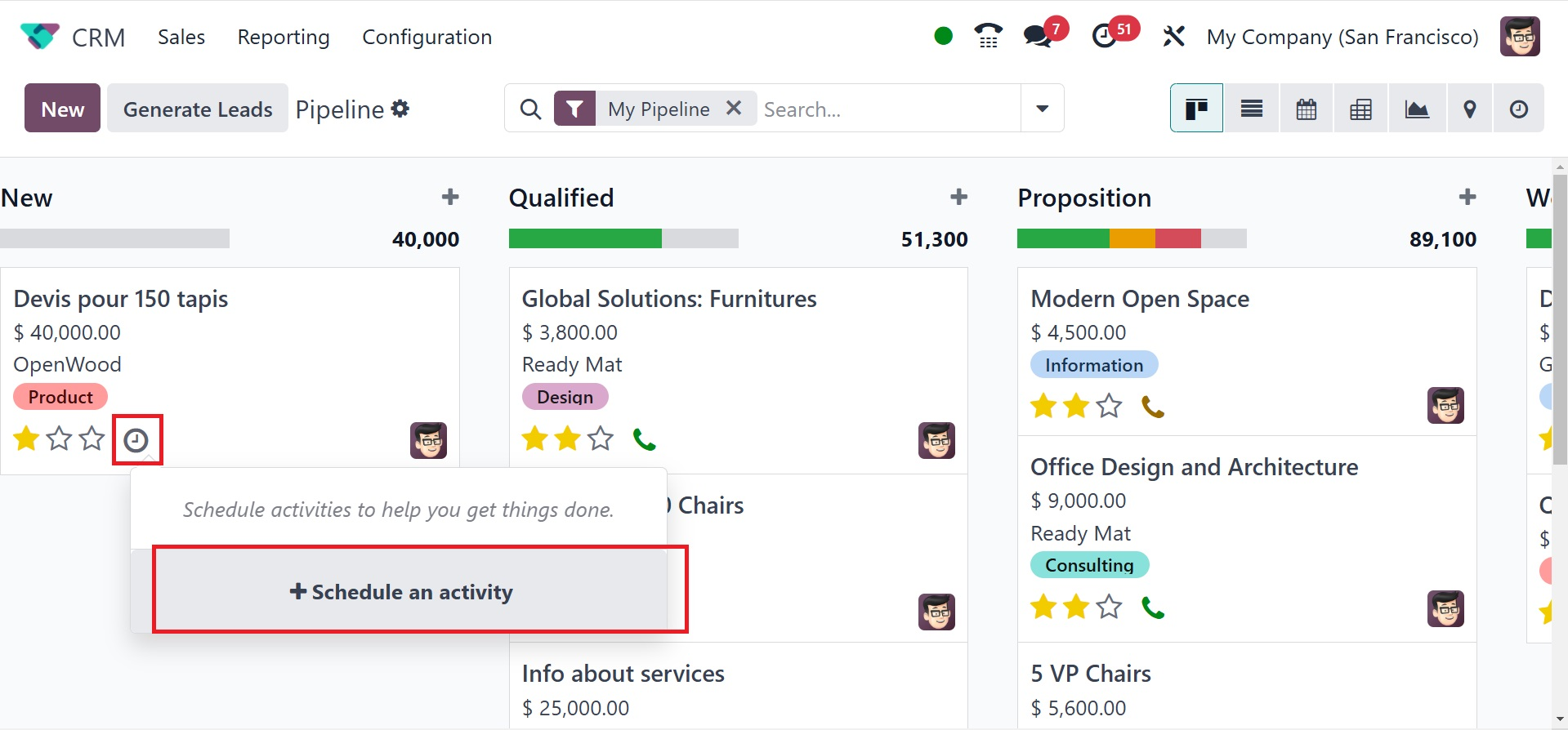Click Schedule an activity
Screen dimensions: 1568x730
(402, 592)
